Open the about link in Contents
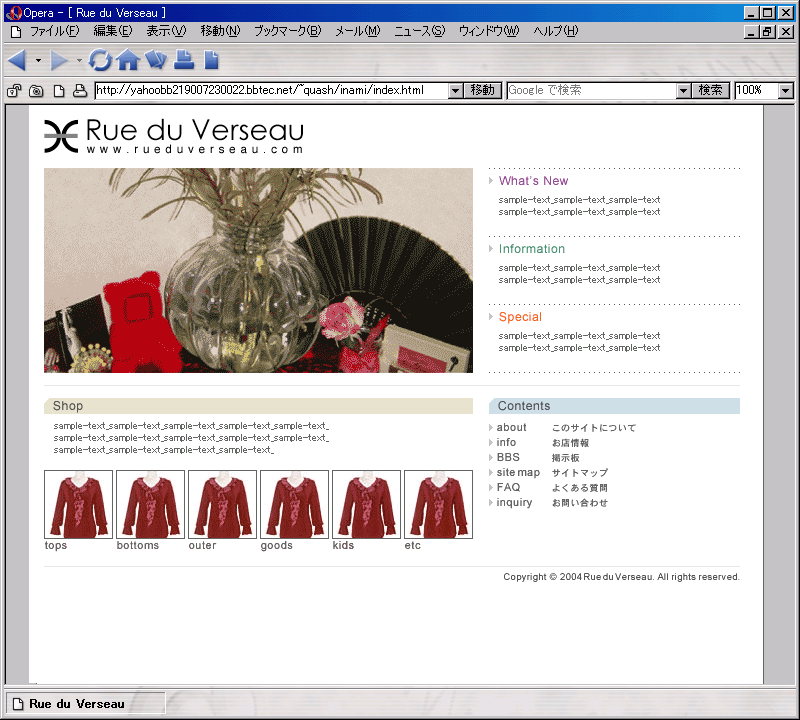Viewport: 800px width, 720px height. pos(511,428)
